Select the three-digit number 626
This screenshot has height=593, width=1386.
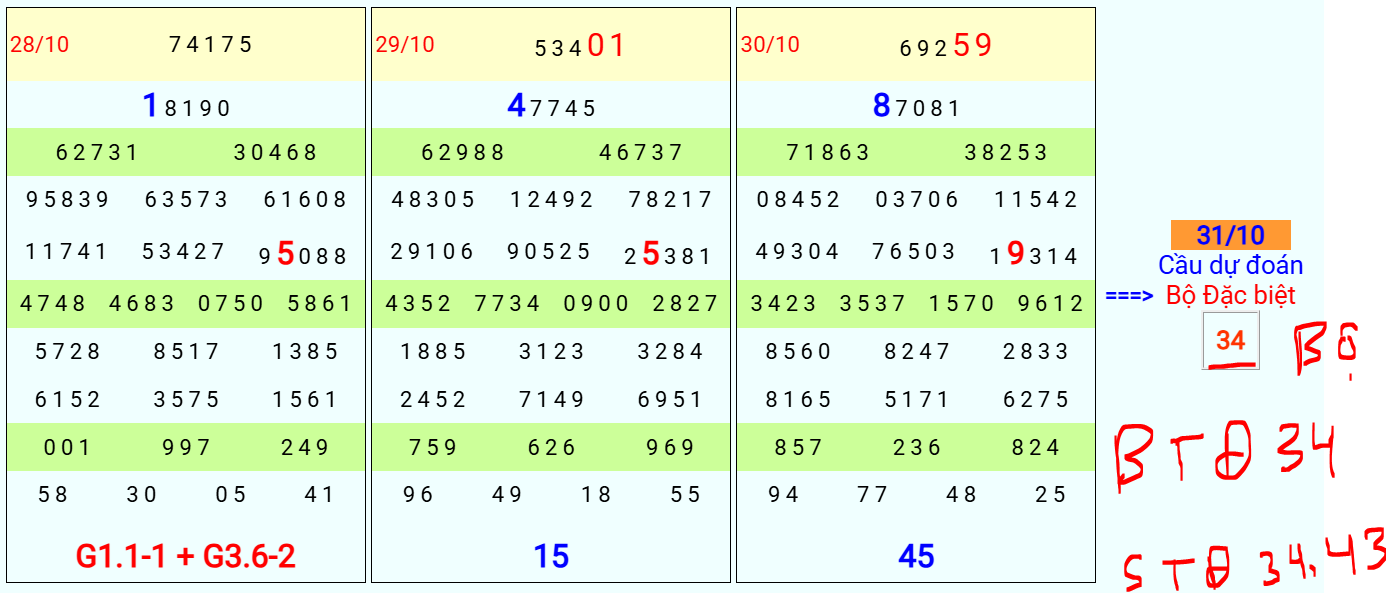(552, 448)
